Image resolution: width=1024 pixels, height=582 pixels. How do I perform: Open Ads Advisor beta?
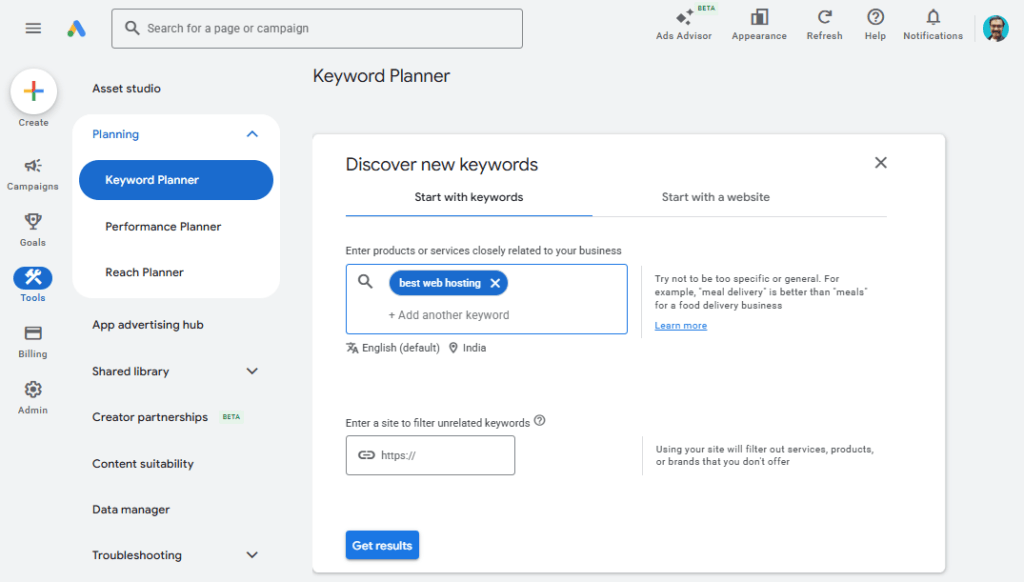pos(684,24)
